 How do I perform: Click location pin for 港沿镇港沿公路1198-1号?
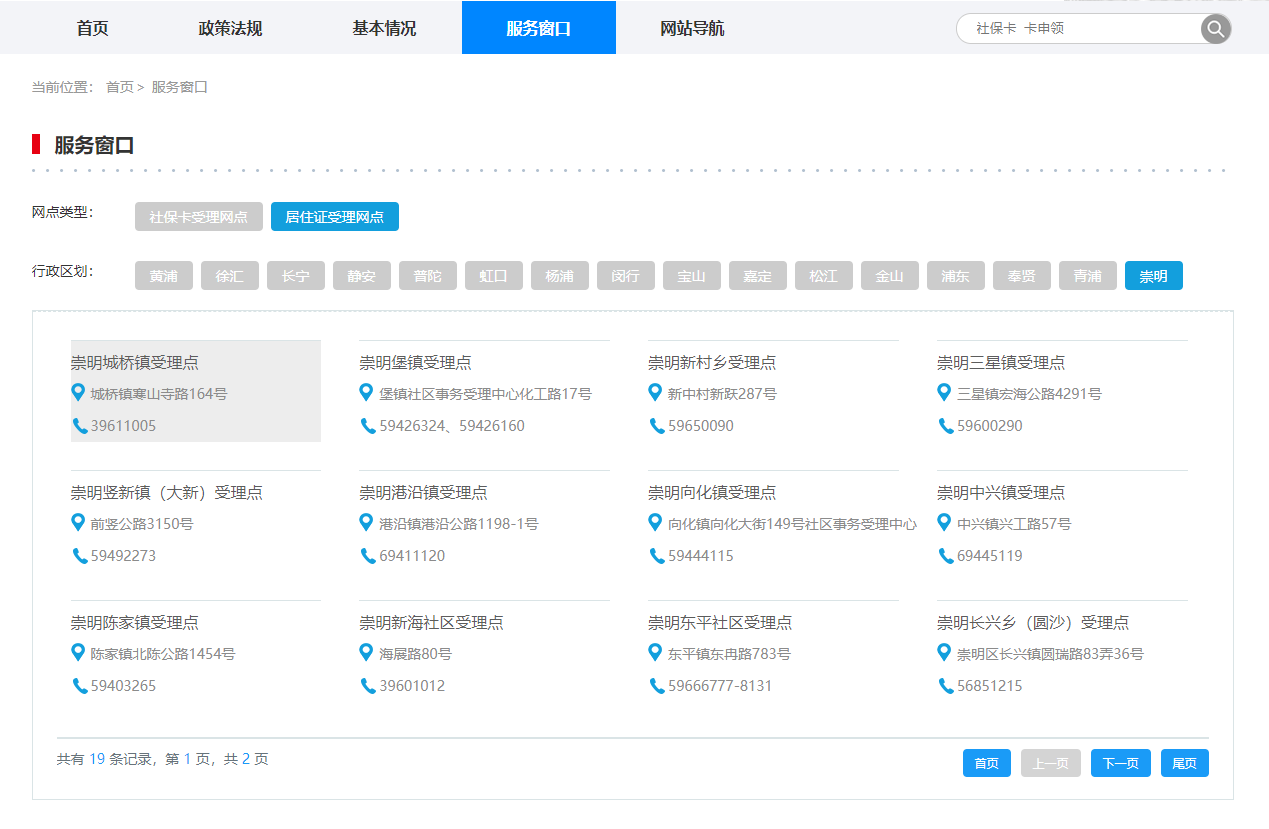[x=367, y=523]
